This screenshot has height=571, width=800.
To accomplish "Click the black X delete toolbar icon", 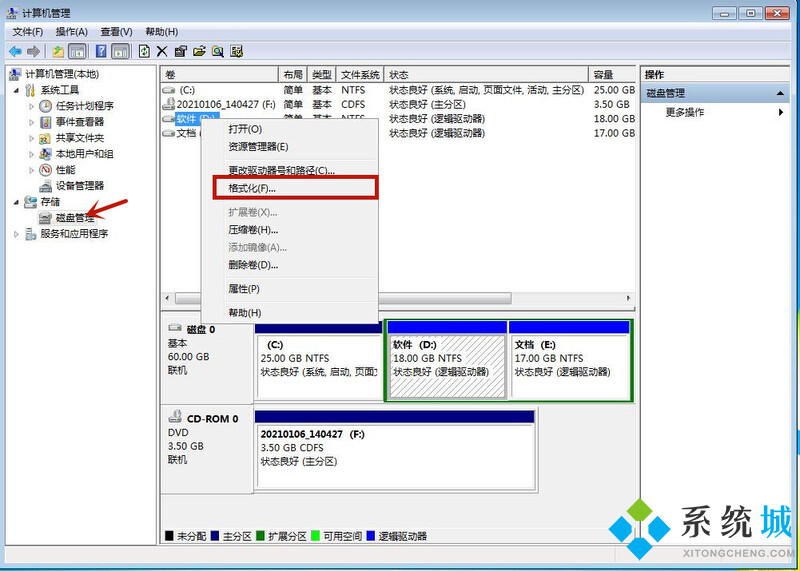I will coord(162,51).
